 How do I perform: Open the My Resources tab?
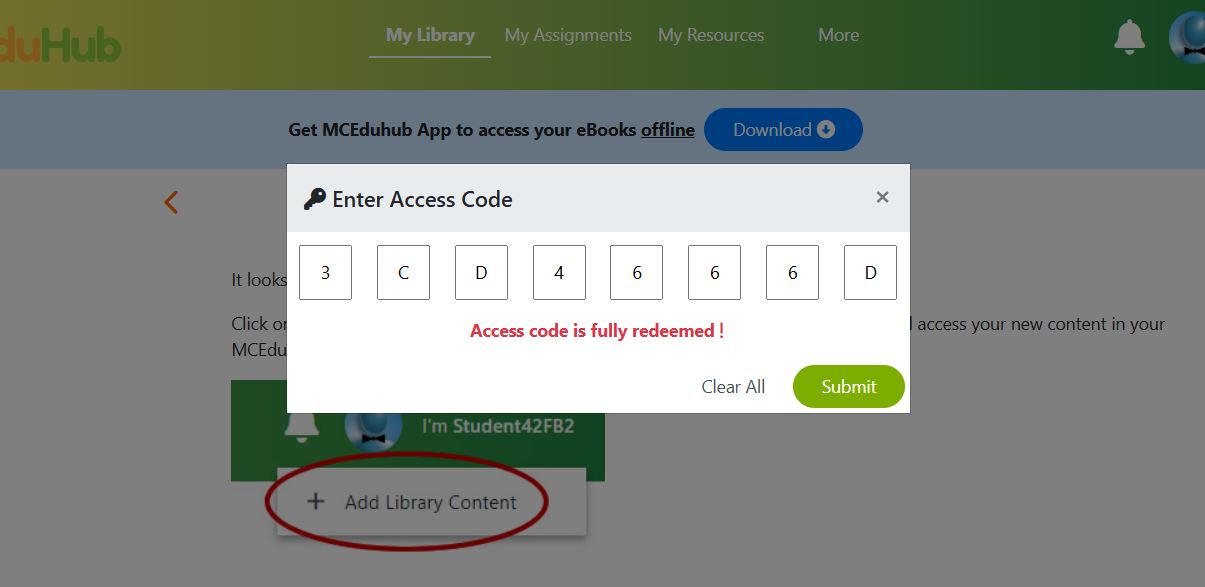tap(711, 35)
